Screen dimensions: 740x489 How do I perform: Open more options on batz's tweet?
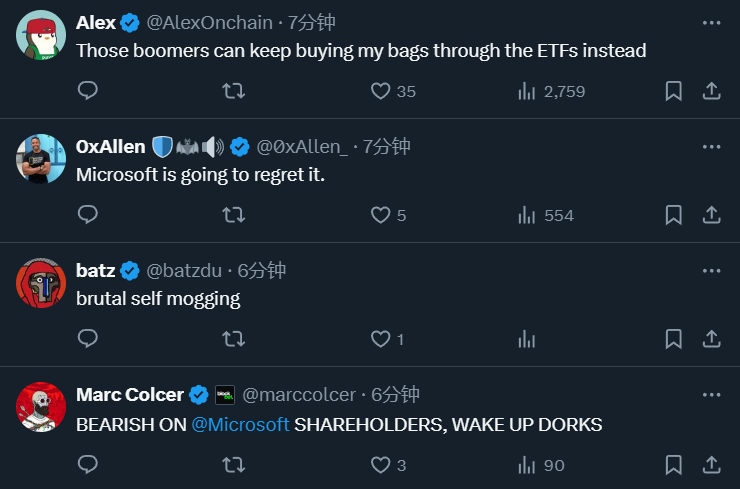tap(711, 270)
